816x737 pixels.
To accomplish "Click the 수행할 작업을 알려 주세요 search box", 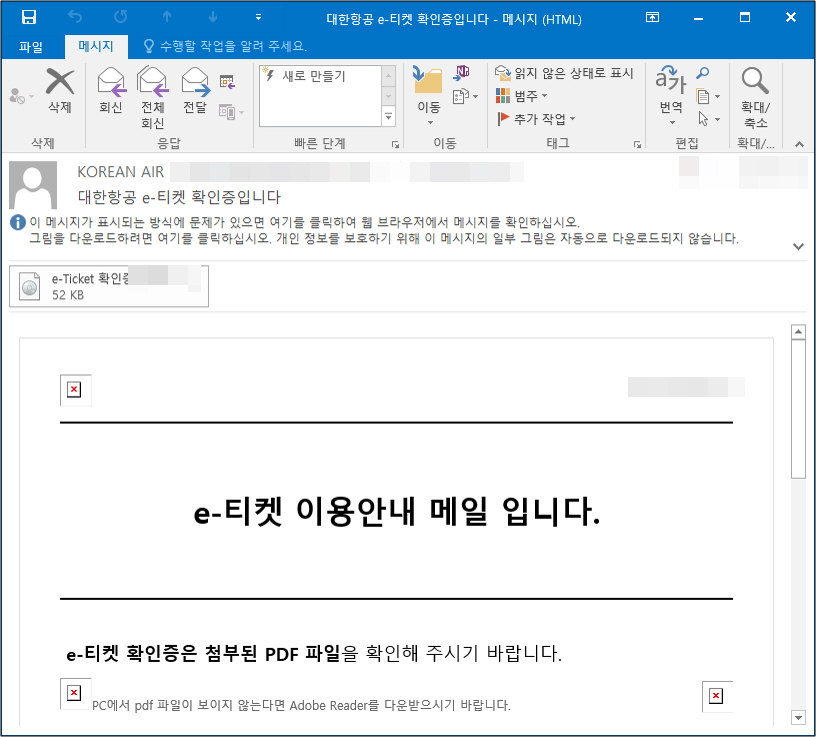I will [225, 46].
